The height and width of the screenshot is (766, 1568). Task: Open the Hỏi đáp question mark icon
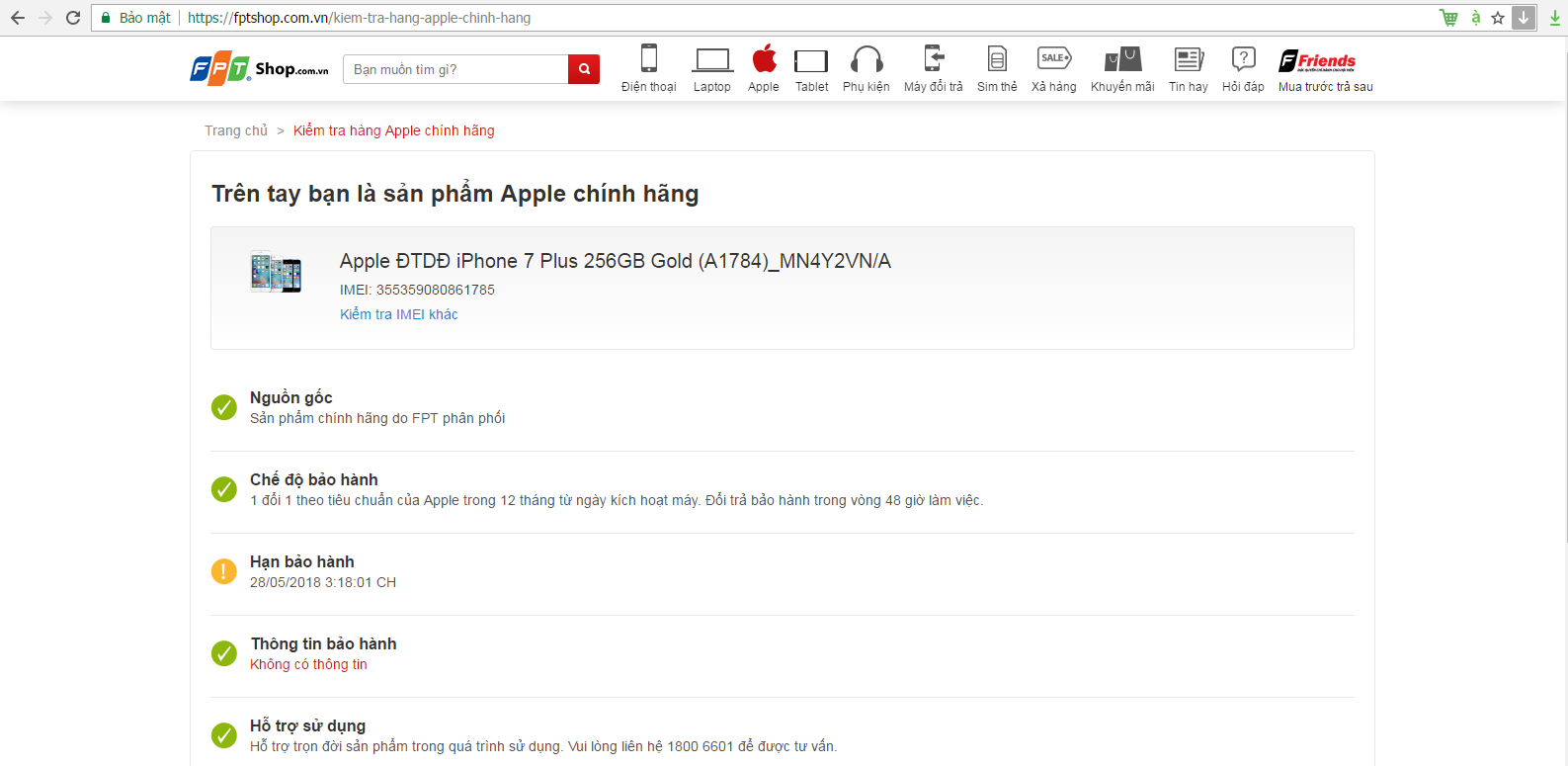[x=1244, y=58]
